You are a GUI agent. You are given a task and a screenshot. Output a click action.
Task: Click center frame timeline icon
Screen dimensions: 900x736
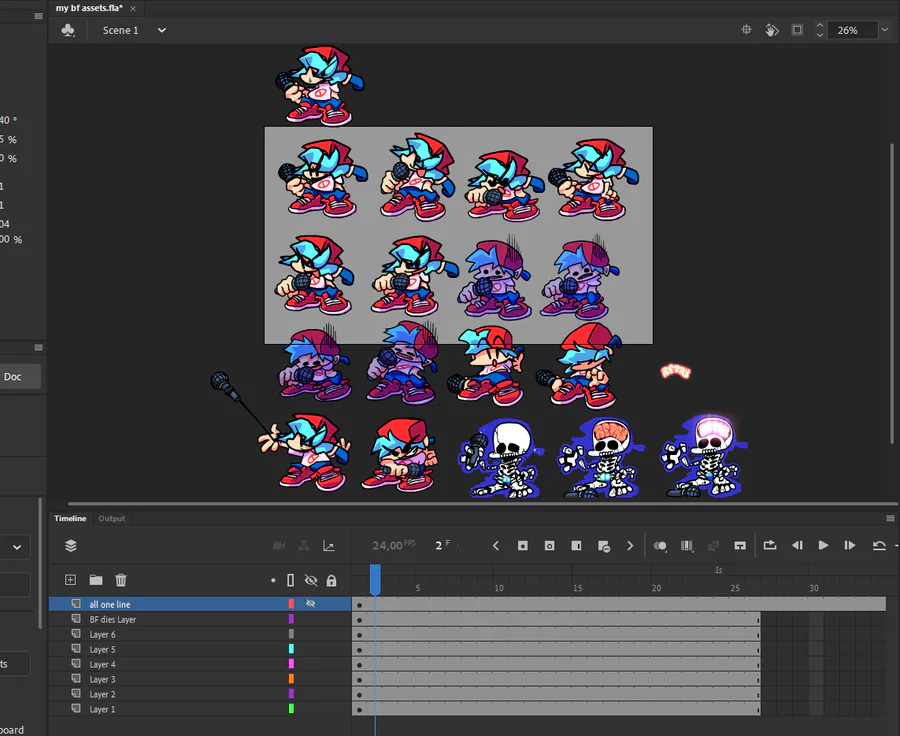(x=740, y=545)
